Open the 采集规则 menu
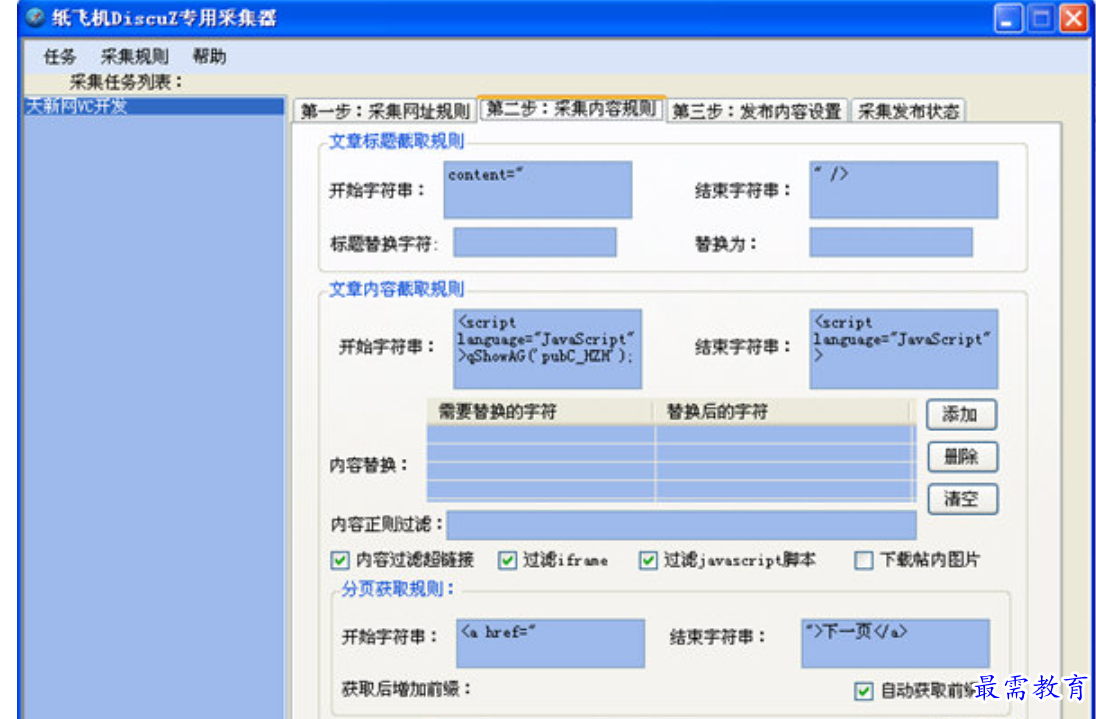The width and height of the screenshot is (1096, 719). [x=134, y=57]
